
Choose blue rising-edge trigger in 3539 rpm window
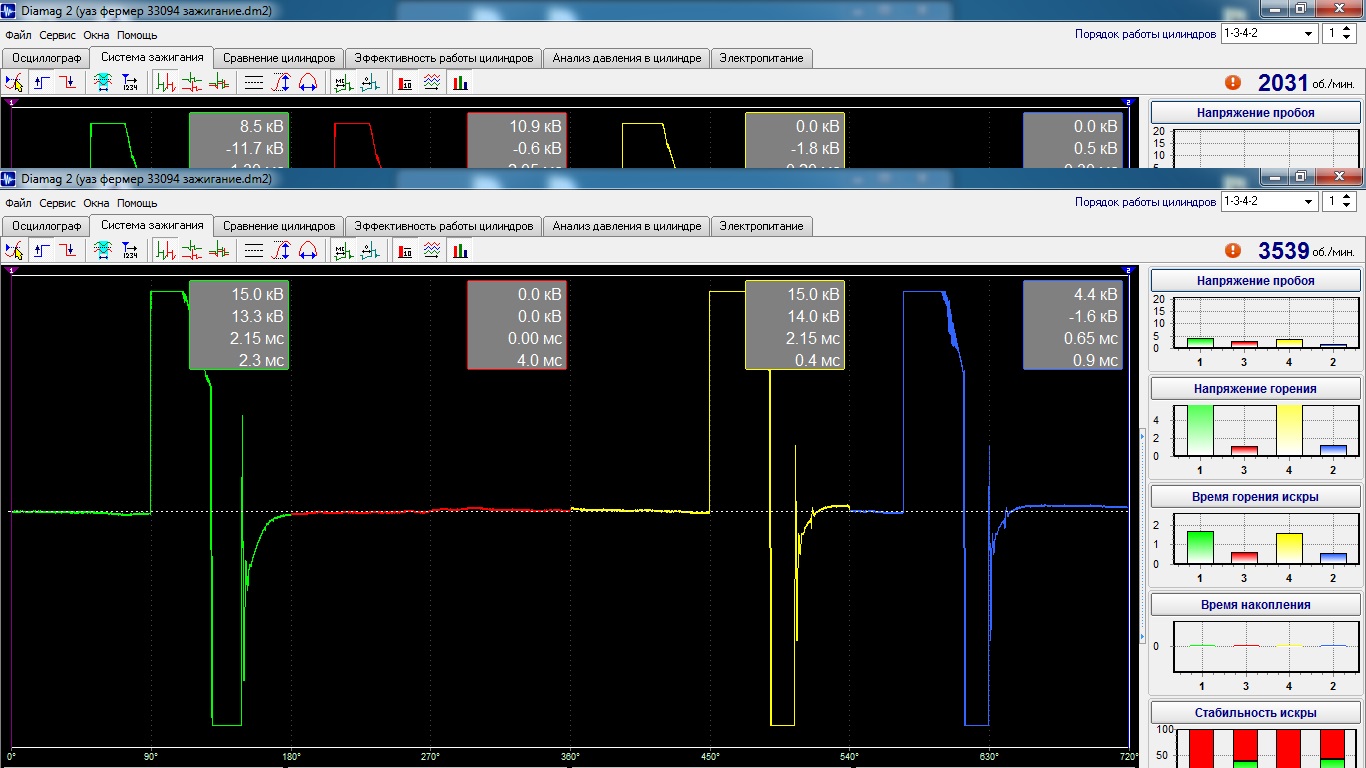[43, 250]
